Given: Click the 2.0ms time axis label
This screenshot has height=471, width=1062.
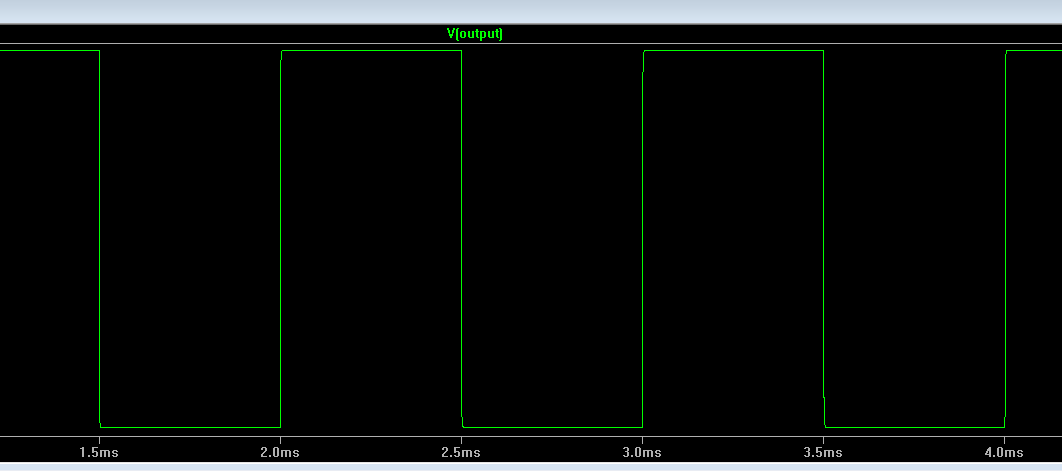Looking at the screenshot, I should (280, 452).
